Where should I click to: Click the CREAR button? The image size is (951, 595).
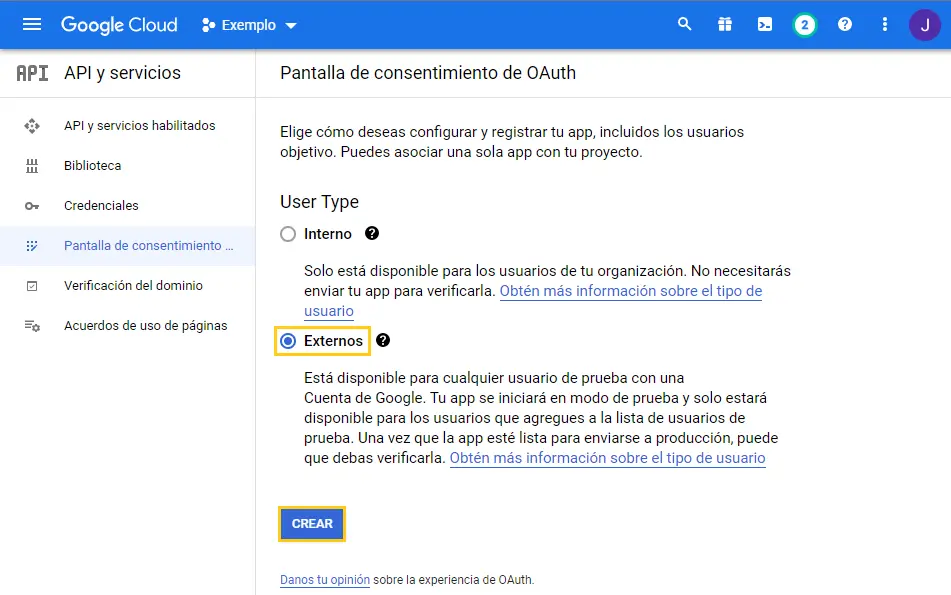[312, 523]
